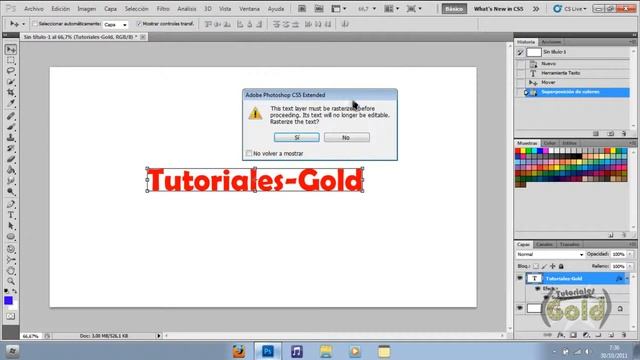Open the arrange documents dropdown
Viewport: 640px width, 360px height.
[x=391, y=9]
